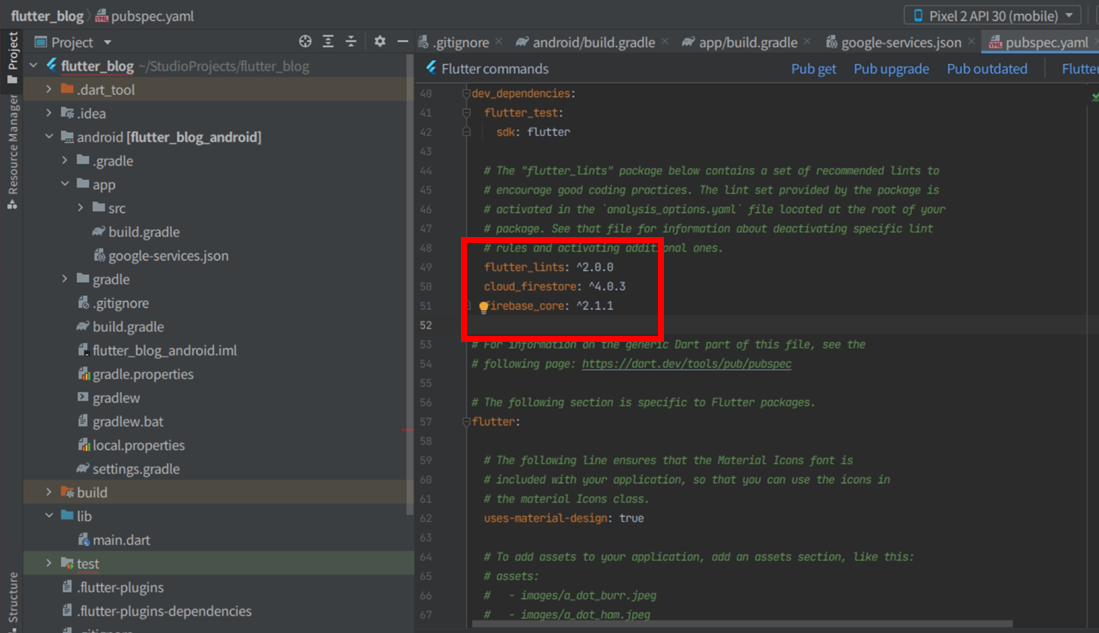Open the dart.dev pubspec link
The height and width of the screenshot is (633, 1099).
686,364
